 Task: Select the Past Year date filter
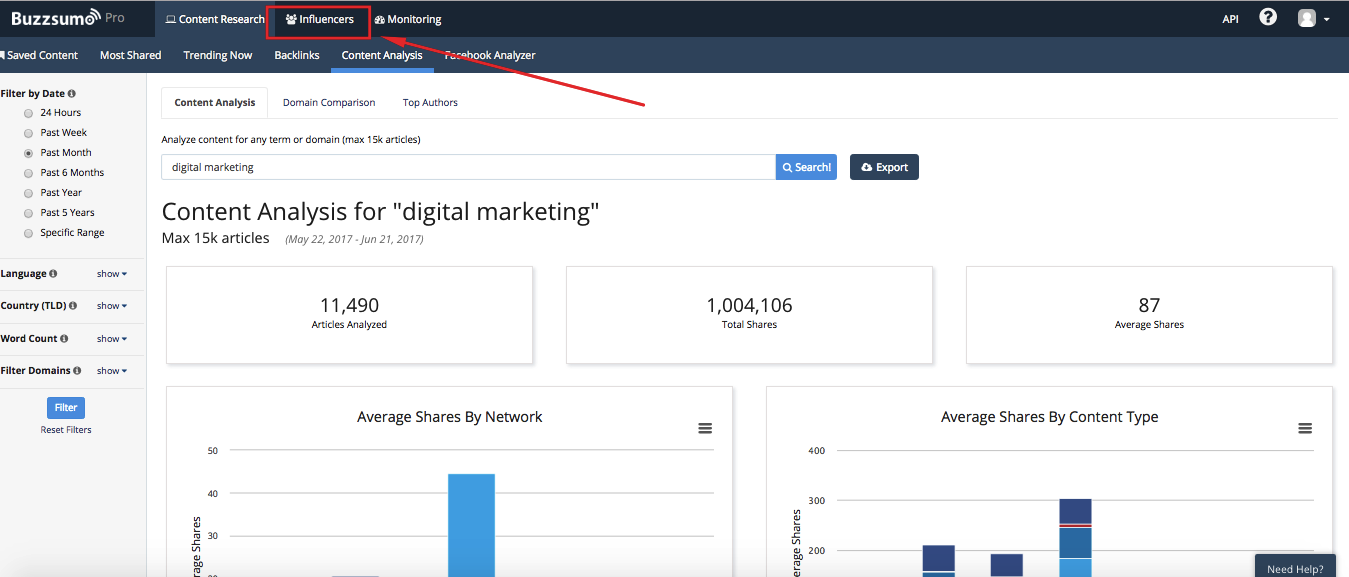(28, 193)
